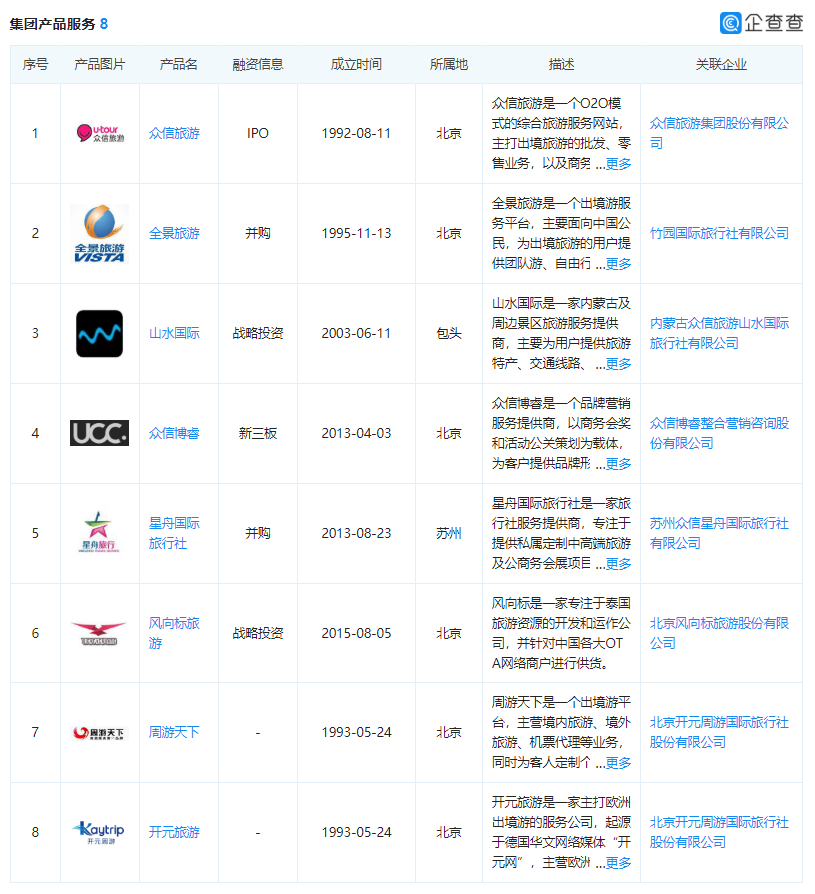Open company 北京风向标旅游股份有限公司
815x894 pixels.
pyautogui.click(x=719, y=633)
